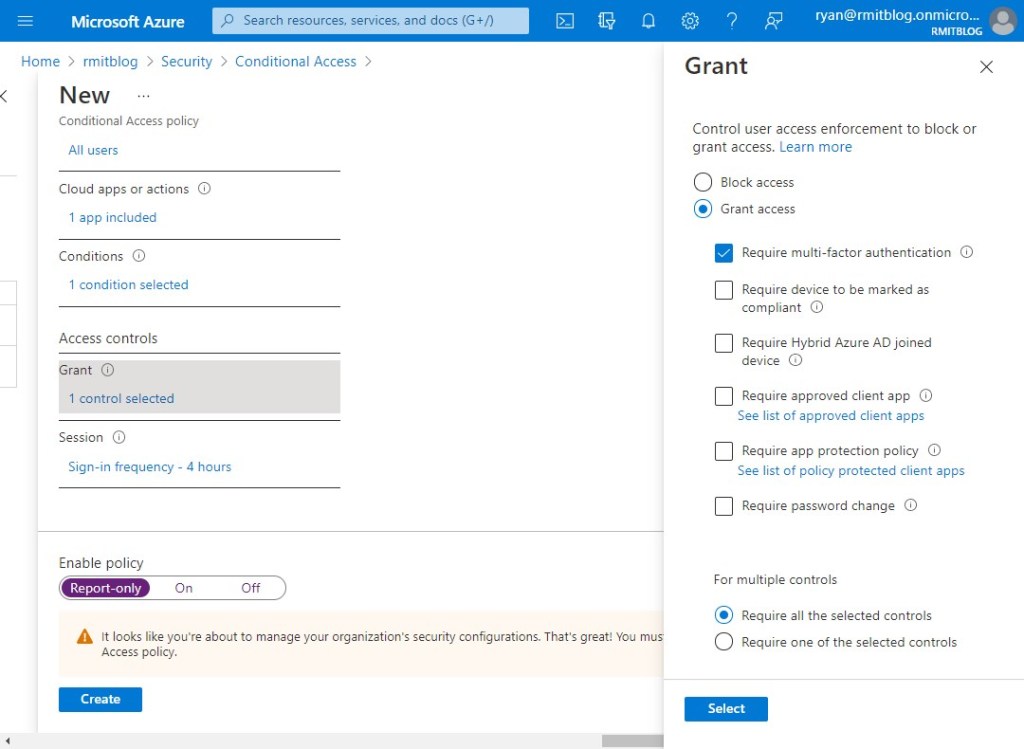Screen dimensions: 1024x749
Task: Click the ryan@rmitblog account name
Action: (x=897, y=15)
